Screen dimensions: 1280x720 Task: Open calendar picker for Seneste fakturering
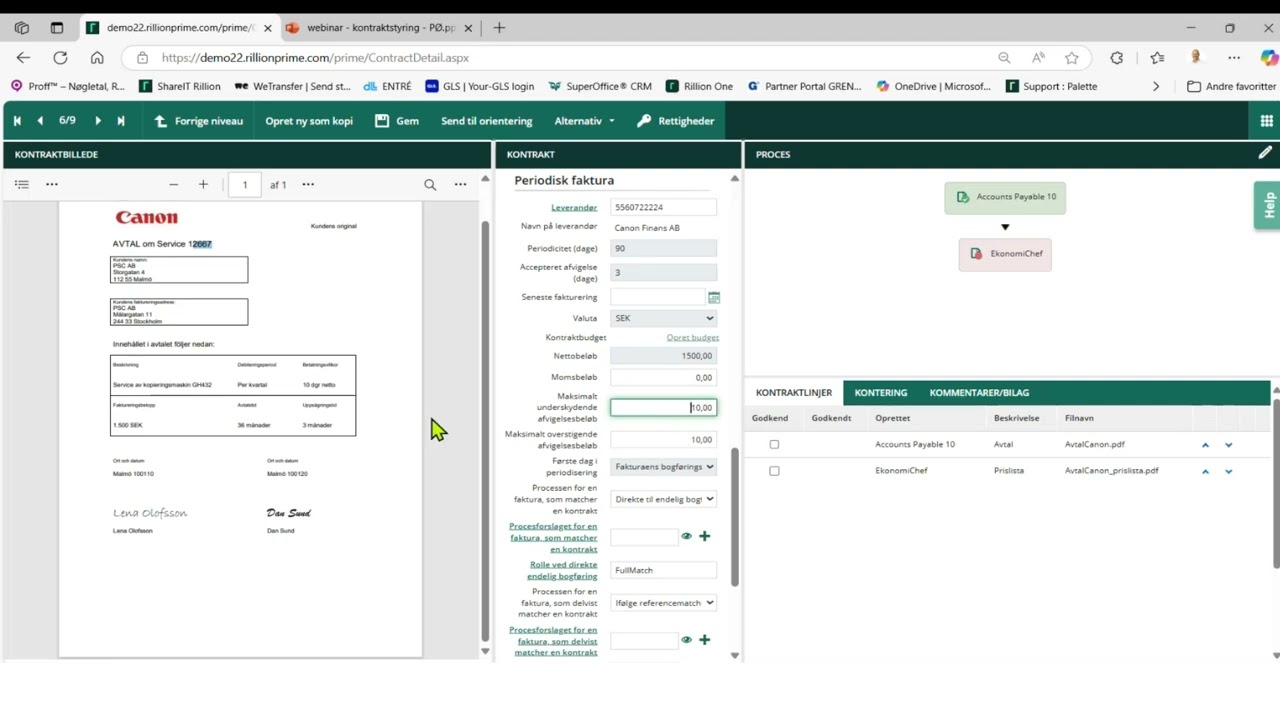click(x=714, y=298)
